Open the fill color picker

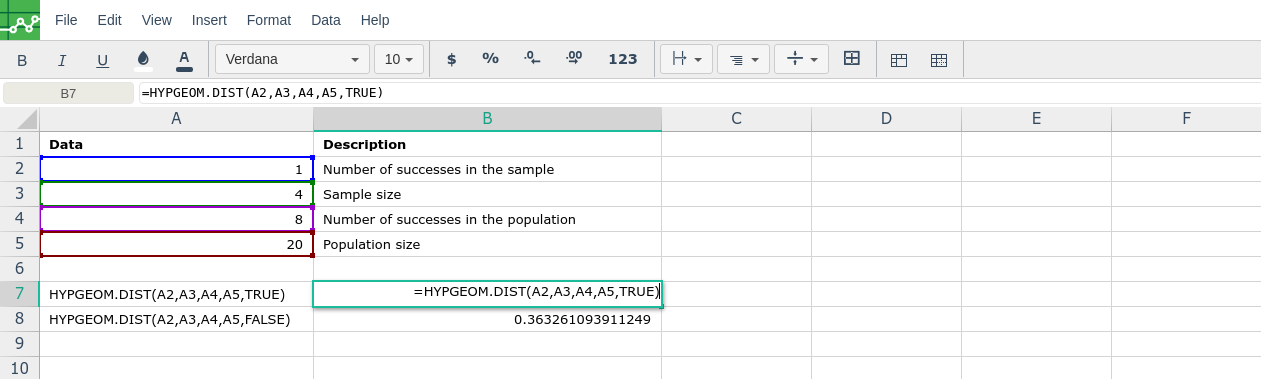143,60
